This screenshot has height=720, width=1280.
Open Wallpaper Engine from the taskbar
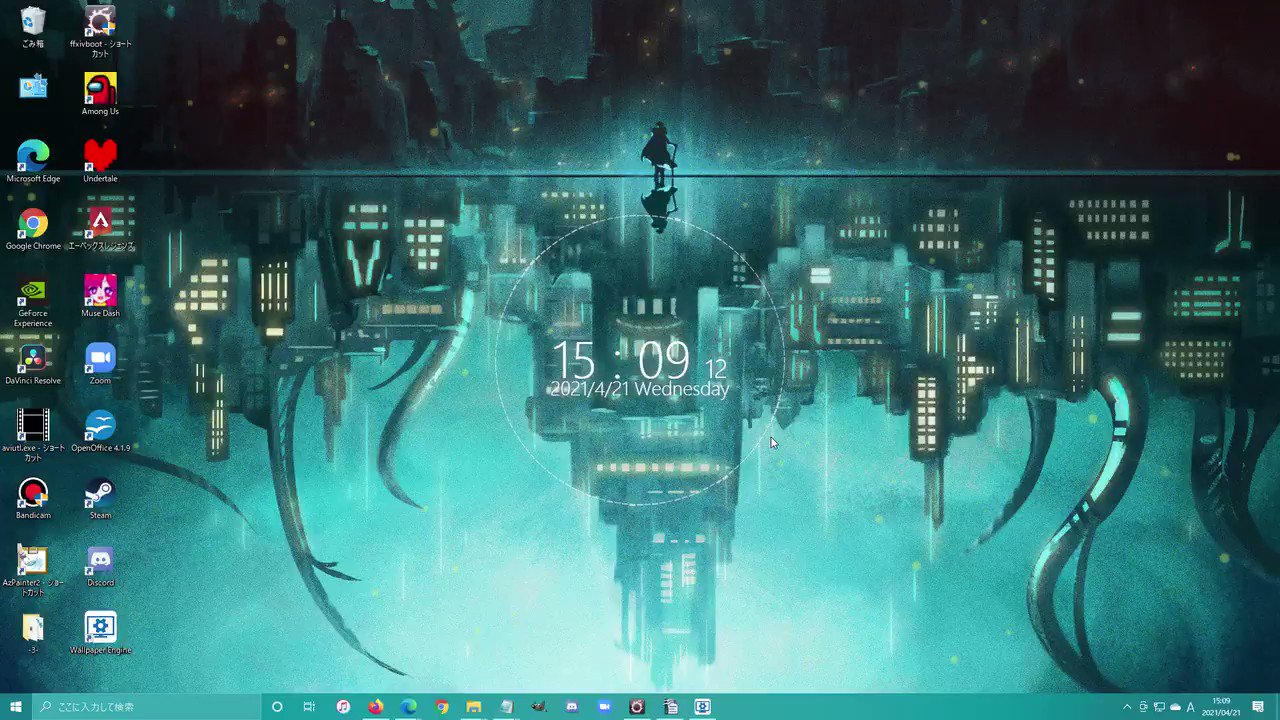point(702,707)
